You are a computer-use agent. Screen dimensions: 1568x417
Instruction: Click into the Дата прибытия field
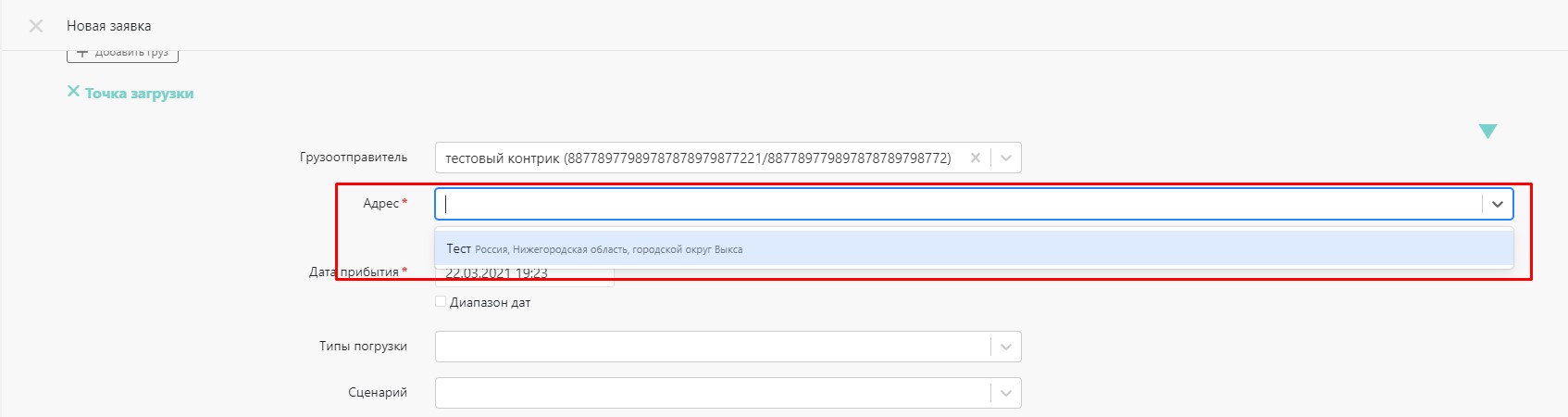[524, 273]
